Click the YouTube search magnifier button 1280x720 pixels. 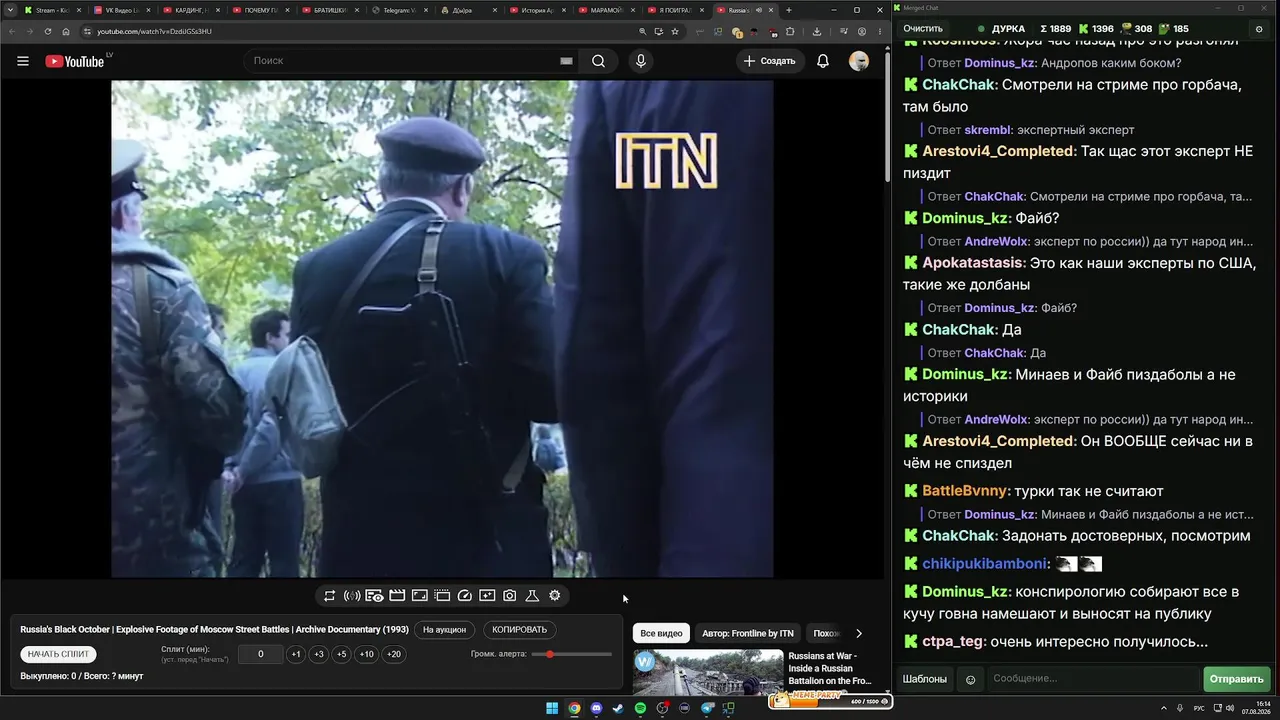pos(598,61)
